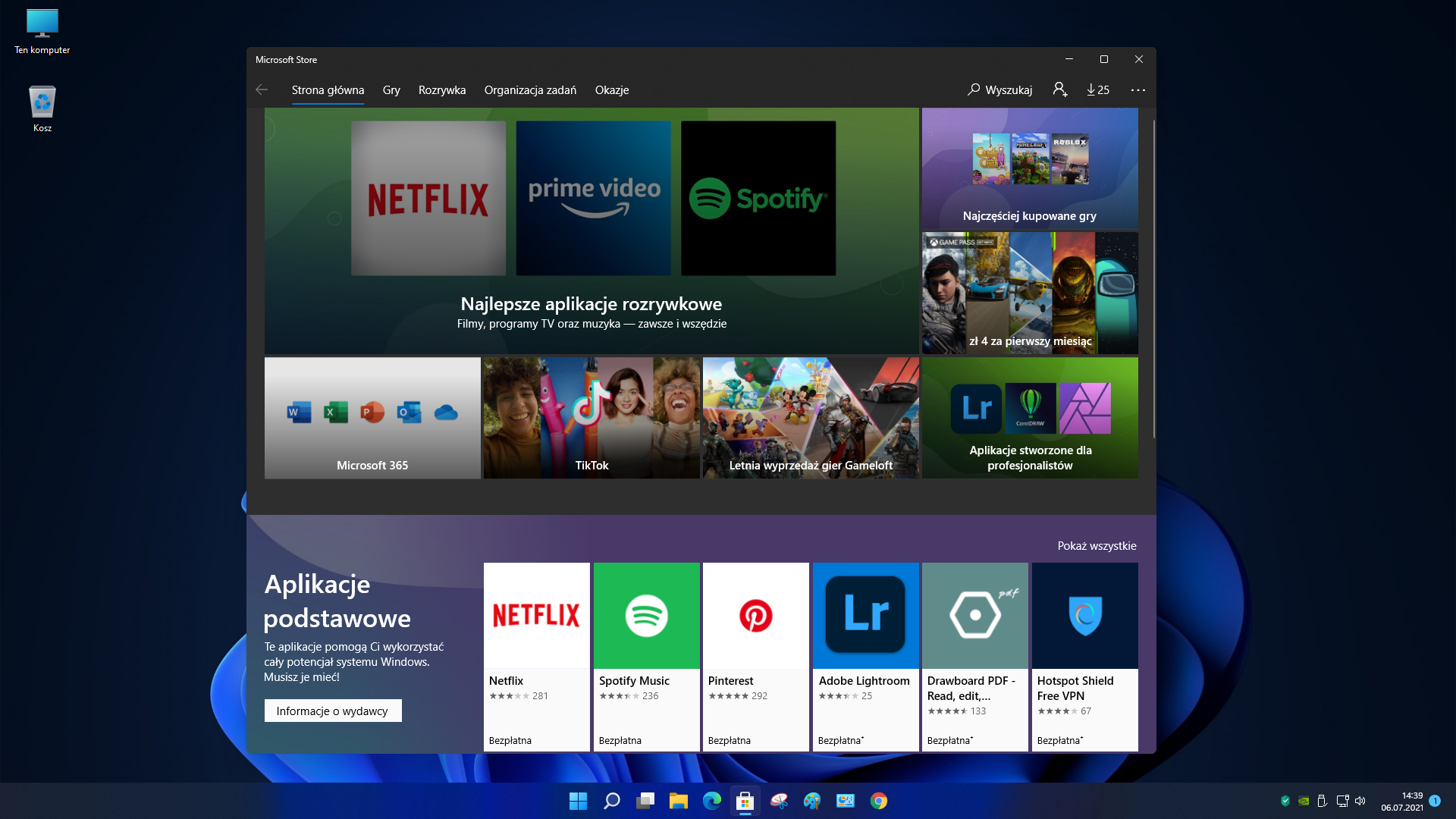Screen dimensions: 1456x819
Task: Click the Candy Crush game thumbnail
Action: [x=991, y=159]
